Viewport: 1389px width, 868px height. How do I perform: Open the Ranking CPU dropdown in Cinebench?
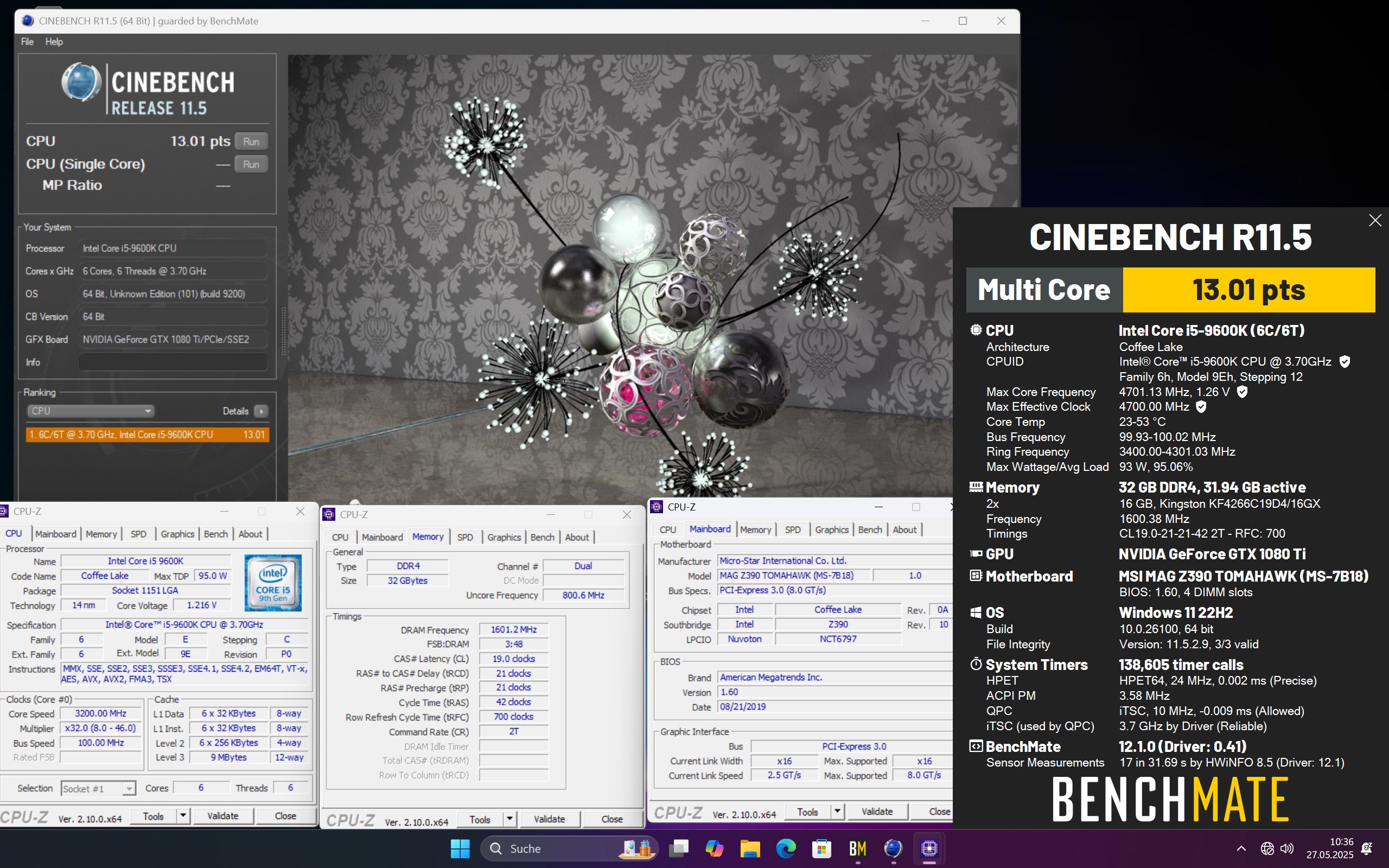91,411
